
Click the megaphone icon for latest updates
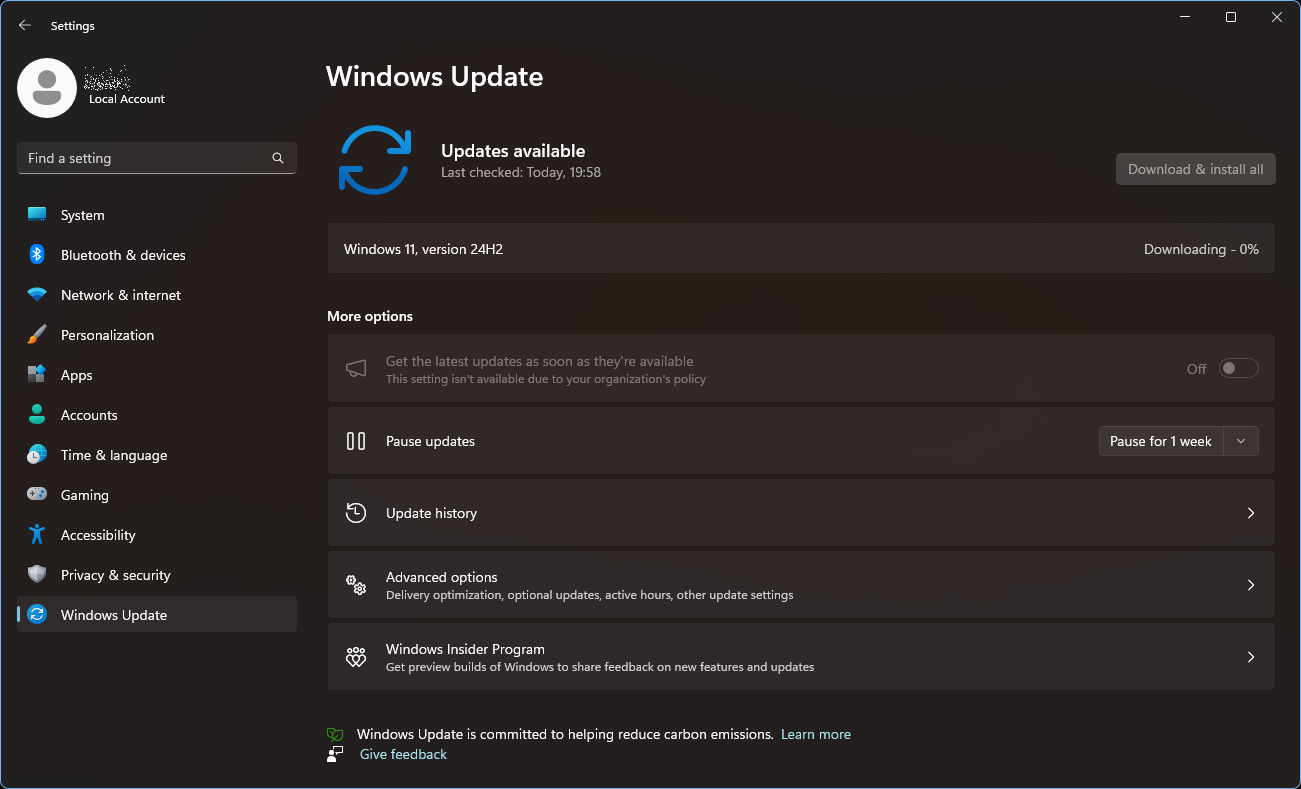356,369
